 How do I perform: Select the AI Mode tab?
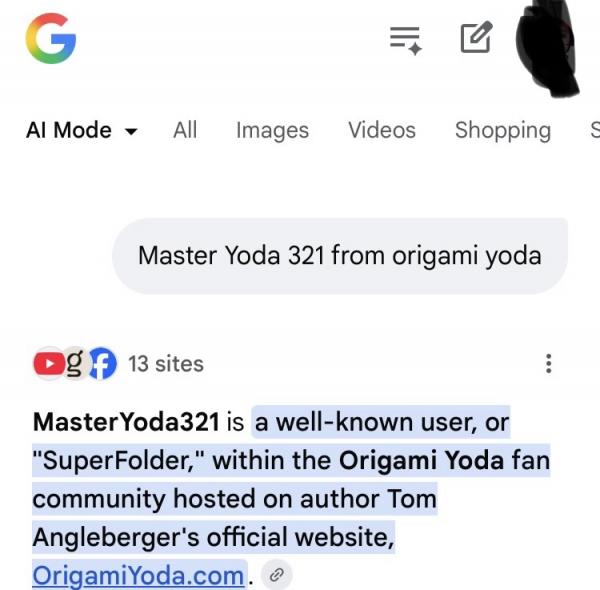click(82, 130)
